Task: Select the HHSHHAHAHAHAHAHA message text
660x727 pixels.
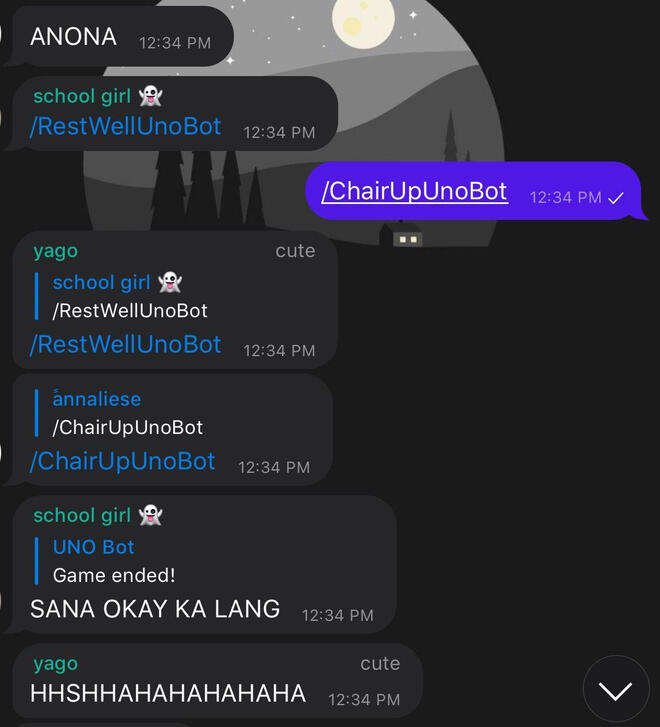Action: [x=168, y=694]
